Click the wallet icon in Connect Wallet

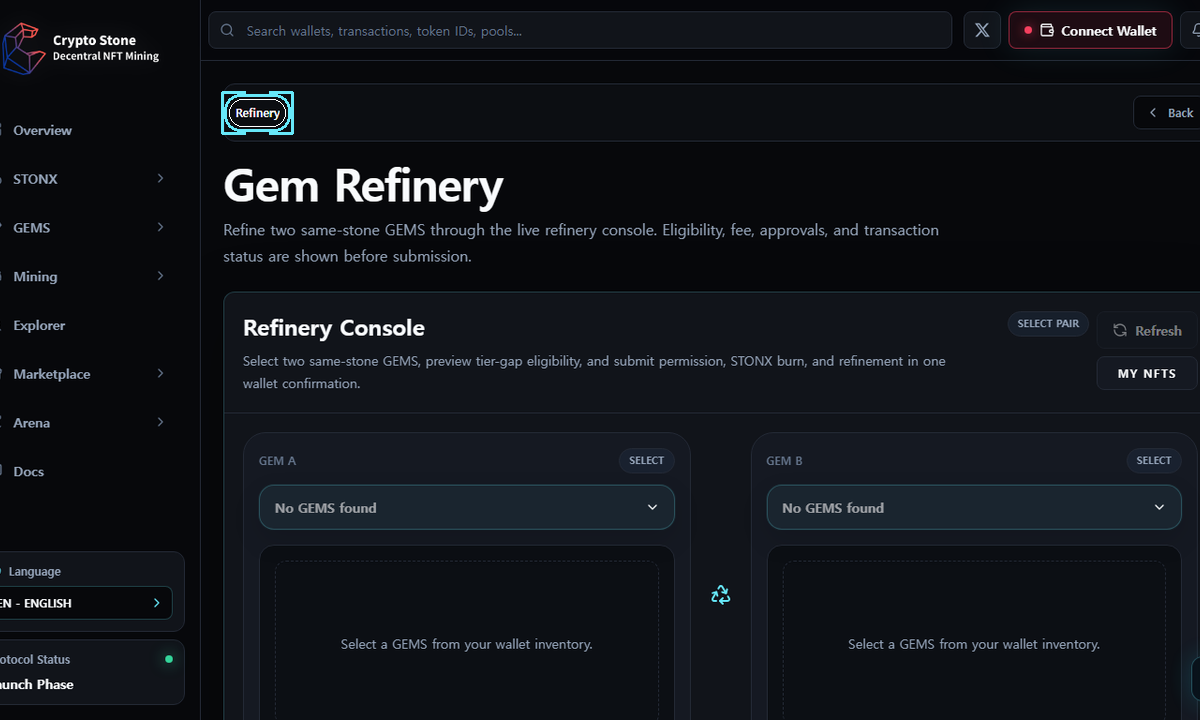(x=1047, y=31)
